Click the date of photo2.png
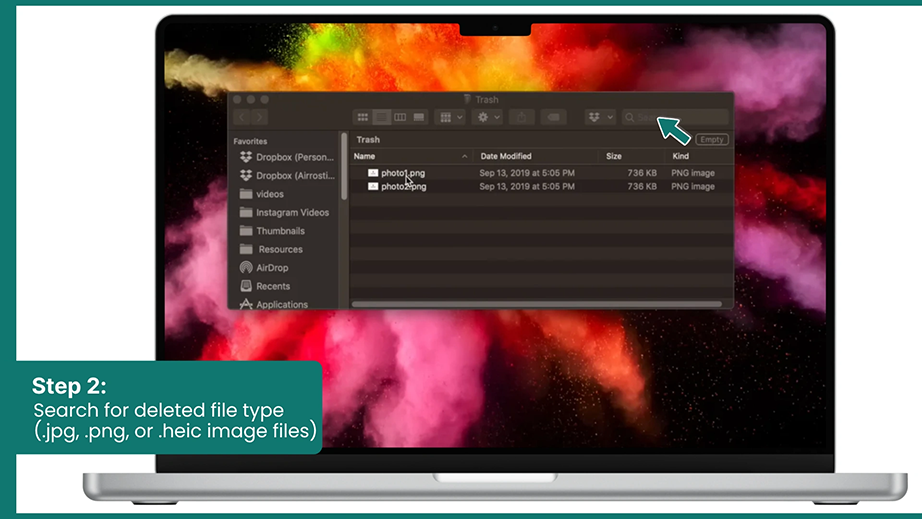Image resolution: width=922 pixels, height=519 pixels. pyautogui.click(x=527, y=186)
